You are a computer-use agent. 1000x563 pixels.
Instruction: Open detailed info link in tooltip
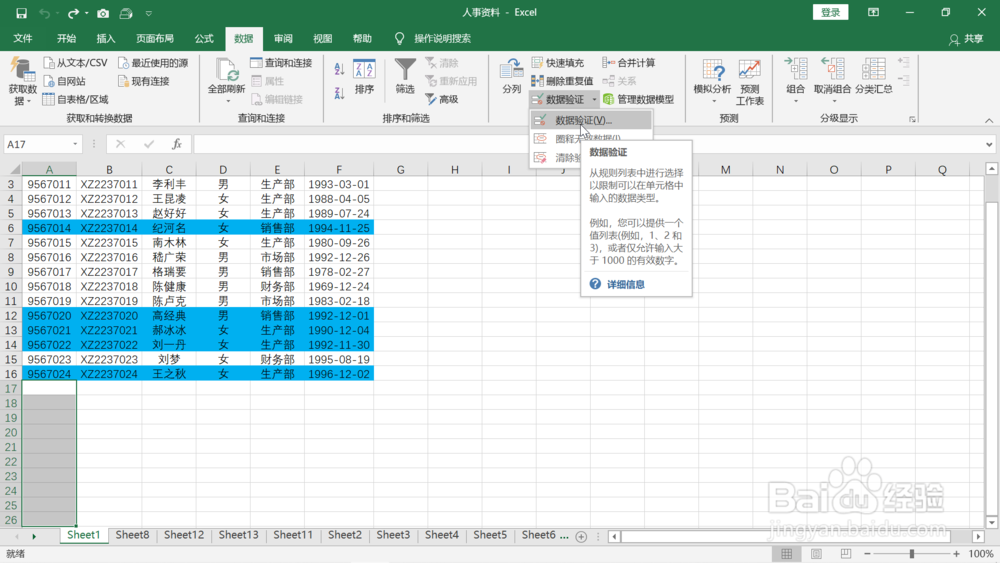point(625,284)
